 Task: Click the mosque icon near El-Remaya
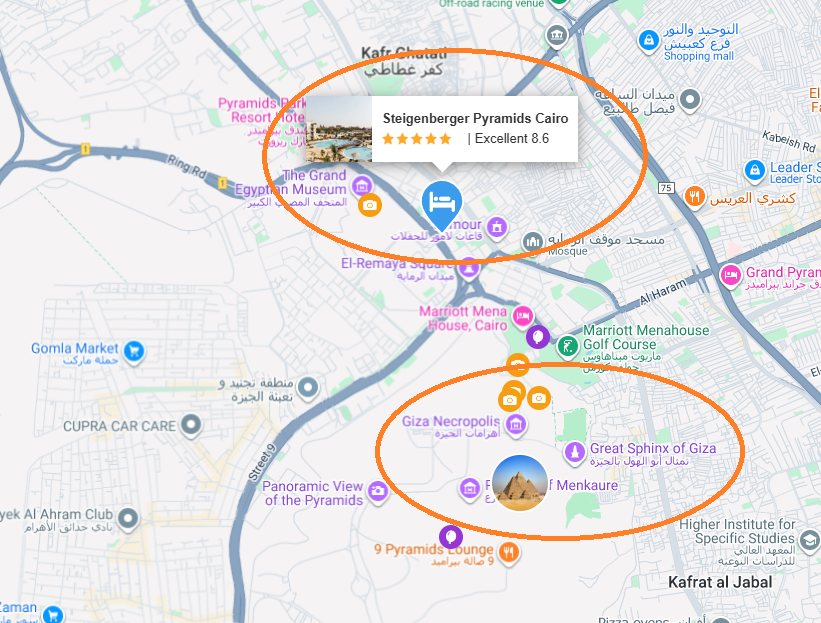(x=533, y=242)
